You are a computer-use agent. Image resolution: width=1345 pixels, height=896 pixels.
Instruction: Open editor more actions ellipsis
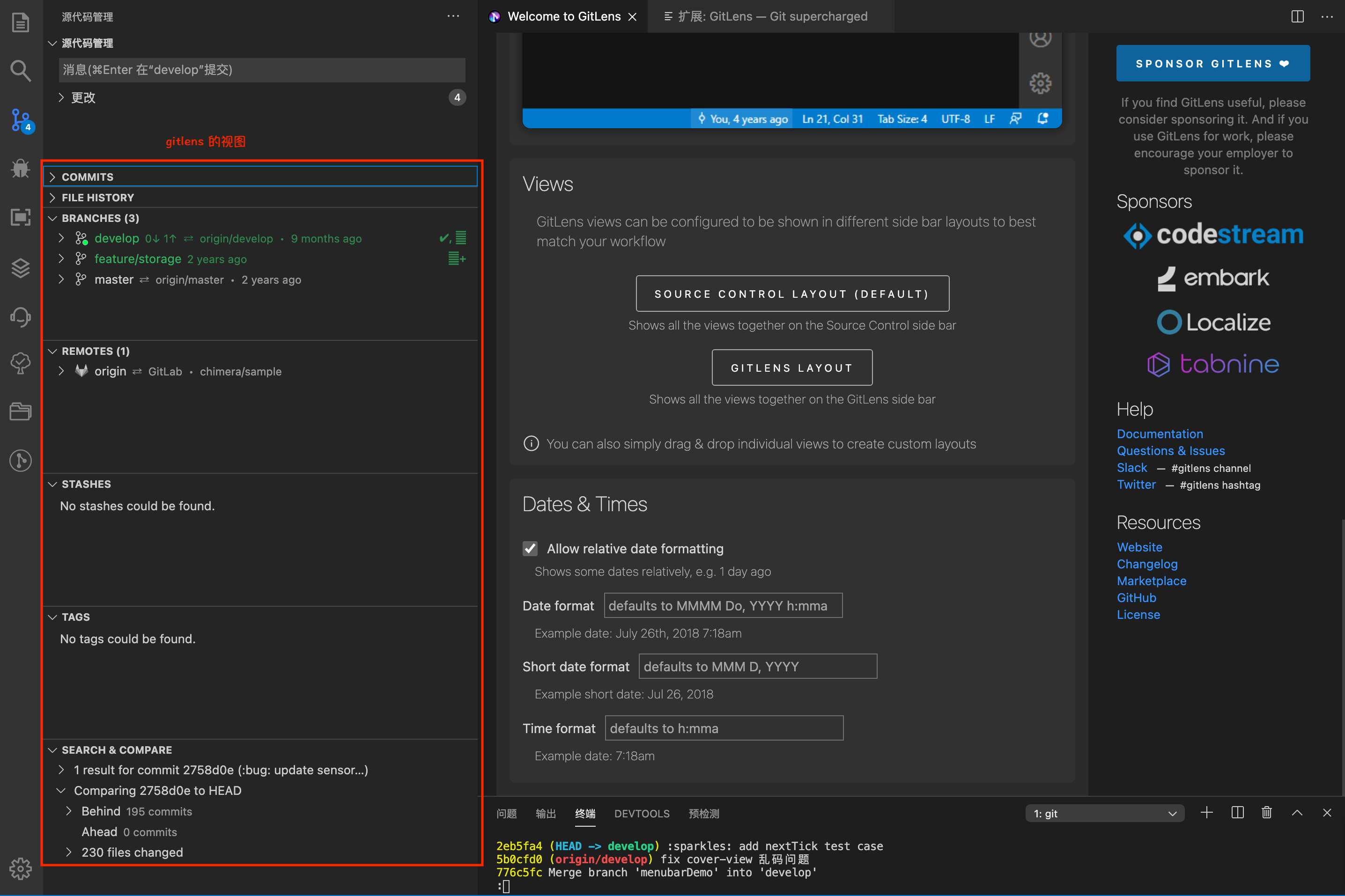click(x=1327, y=16)
